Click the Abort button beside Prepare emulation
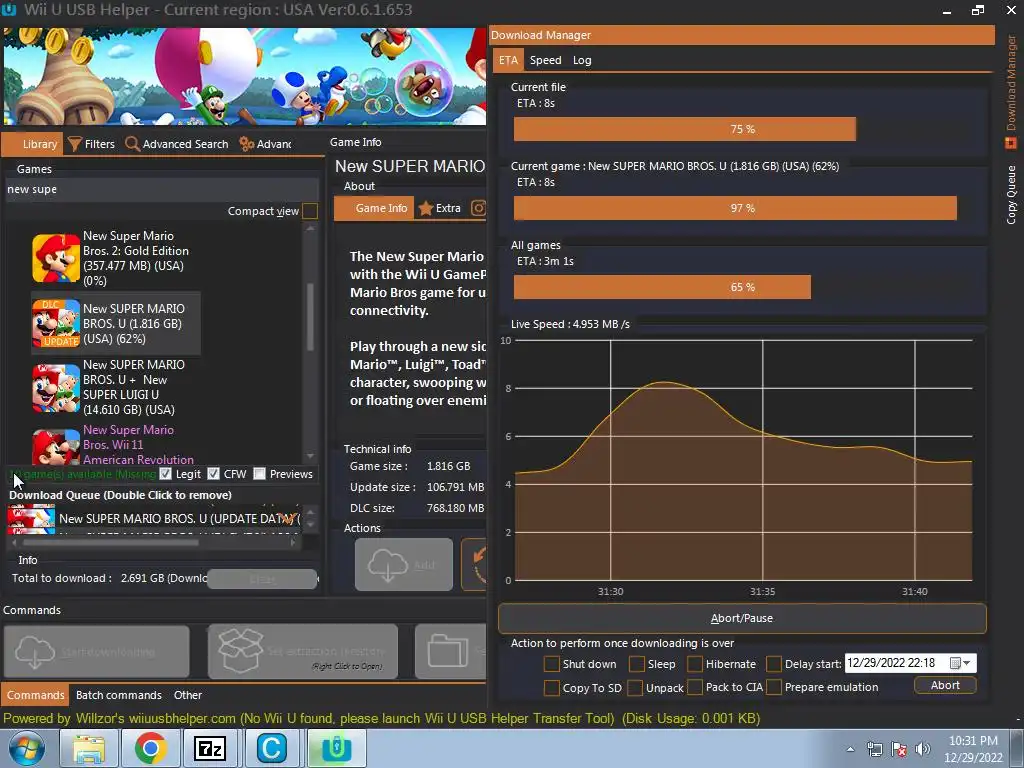The image size is (1024, 768). point(945,685)
